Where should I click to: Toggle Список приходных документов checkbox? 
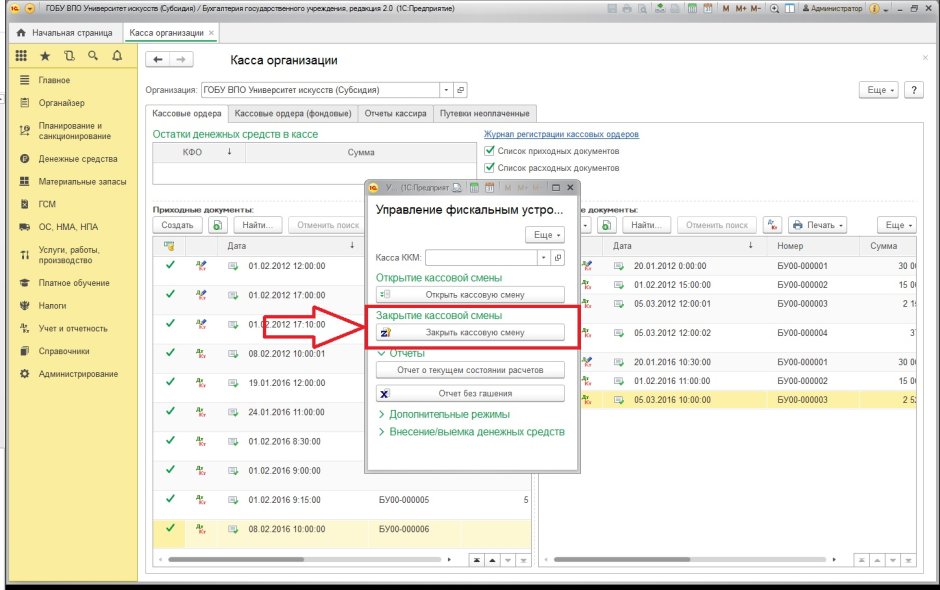[x=489, y=150]
